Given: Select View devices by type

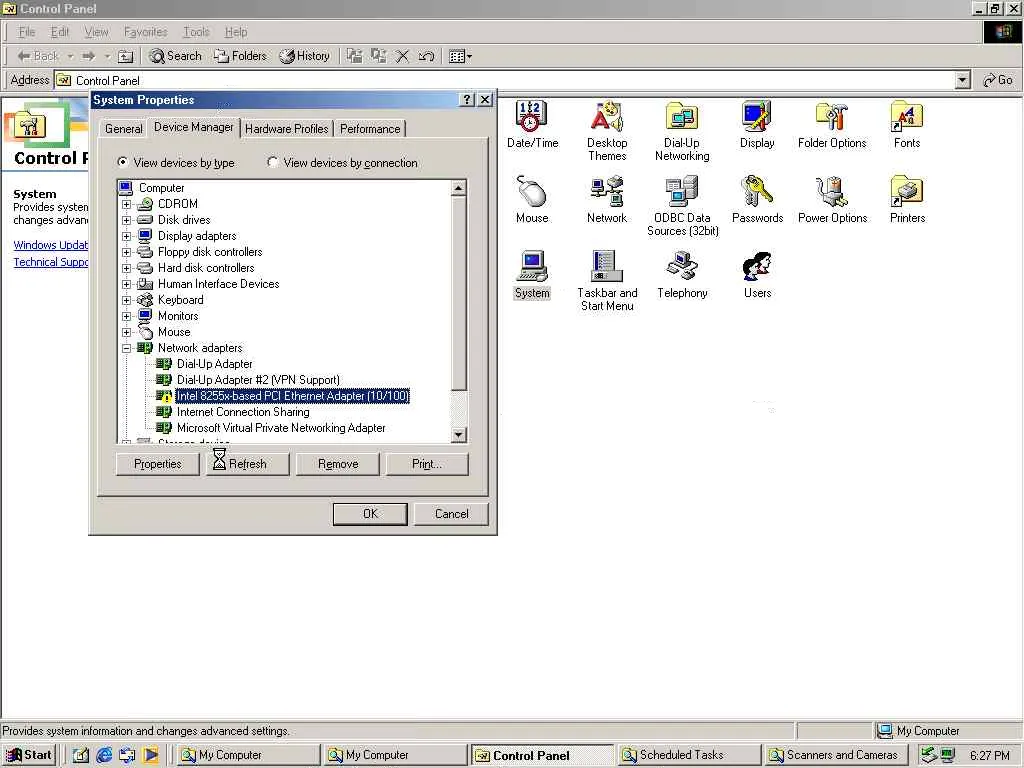Looking at the screenshot, I should click(176, 163).
